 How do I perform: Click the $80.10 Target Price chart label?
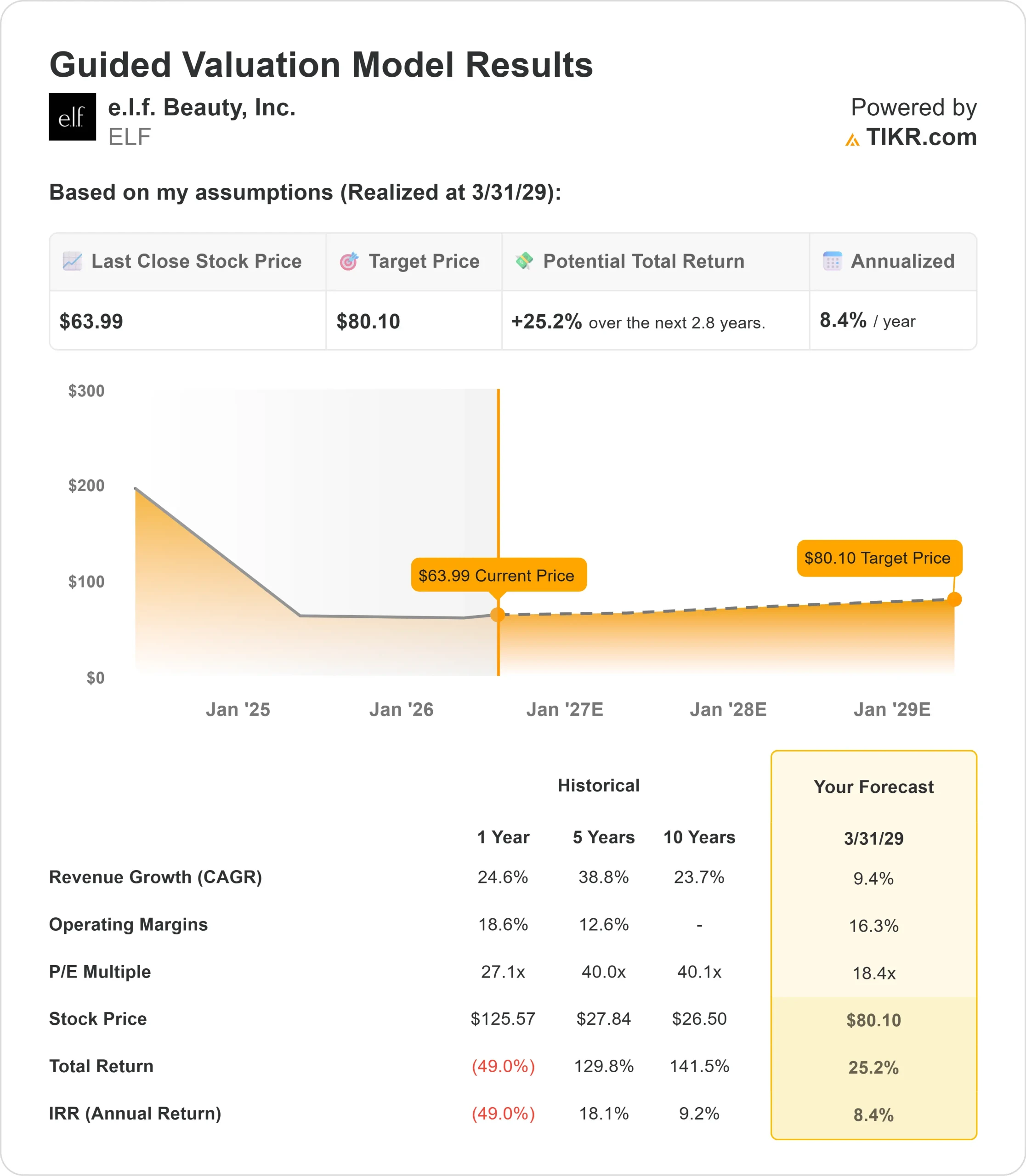tap(879, 558)
